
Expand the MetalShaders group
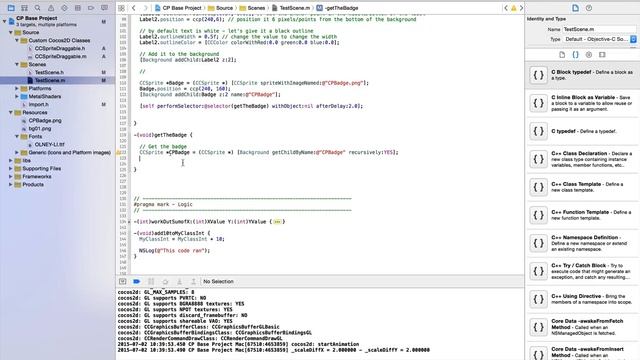17,96
